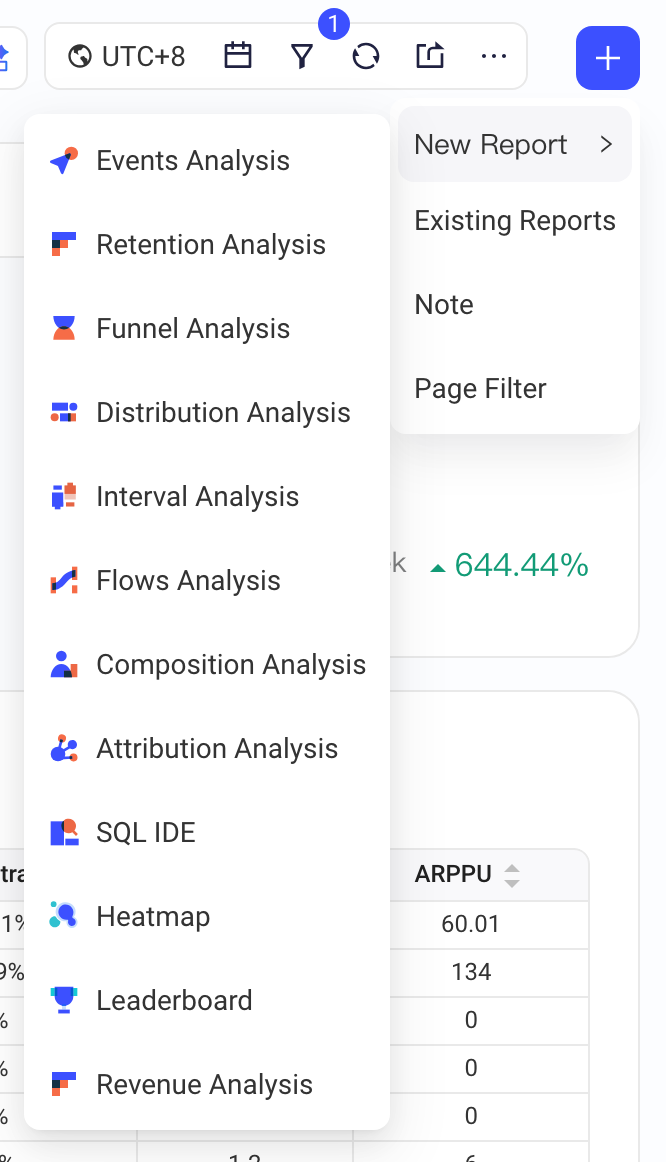Click the Composition Analysis icon

pos(64,664)
